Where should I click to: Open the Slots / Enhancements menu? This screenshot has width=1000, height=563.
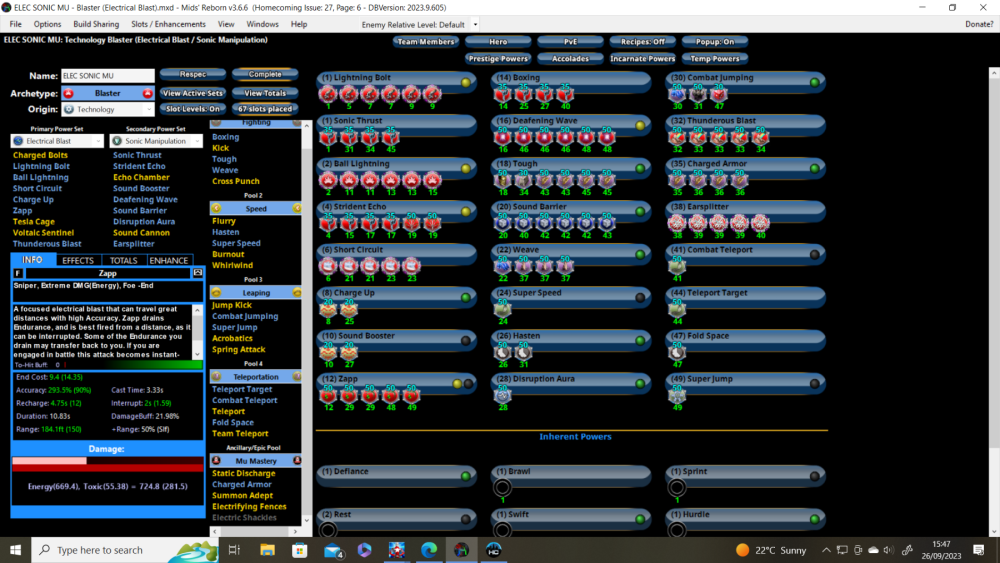point(167,24)
